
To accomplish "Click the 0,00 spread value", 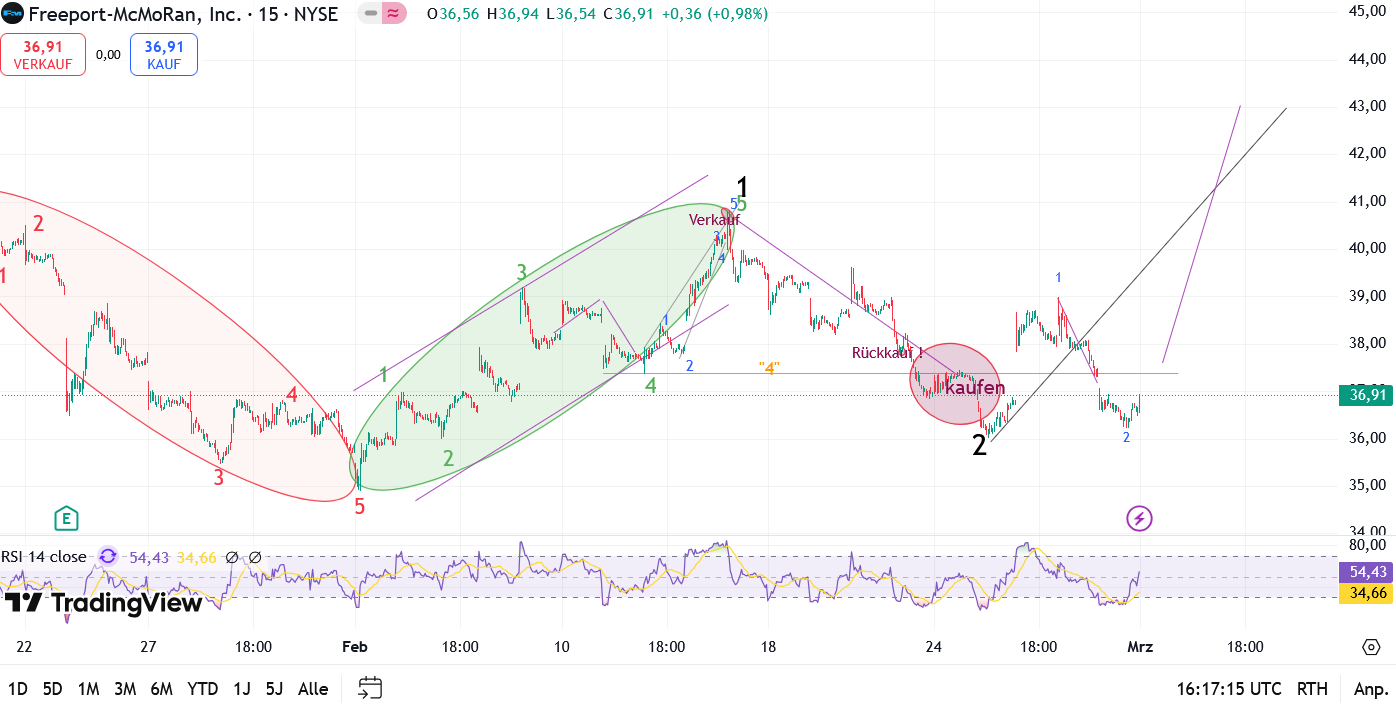I will point(108,55).
